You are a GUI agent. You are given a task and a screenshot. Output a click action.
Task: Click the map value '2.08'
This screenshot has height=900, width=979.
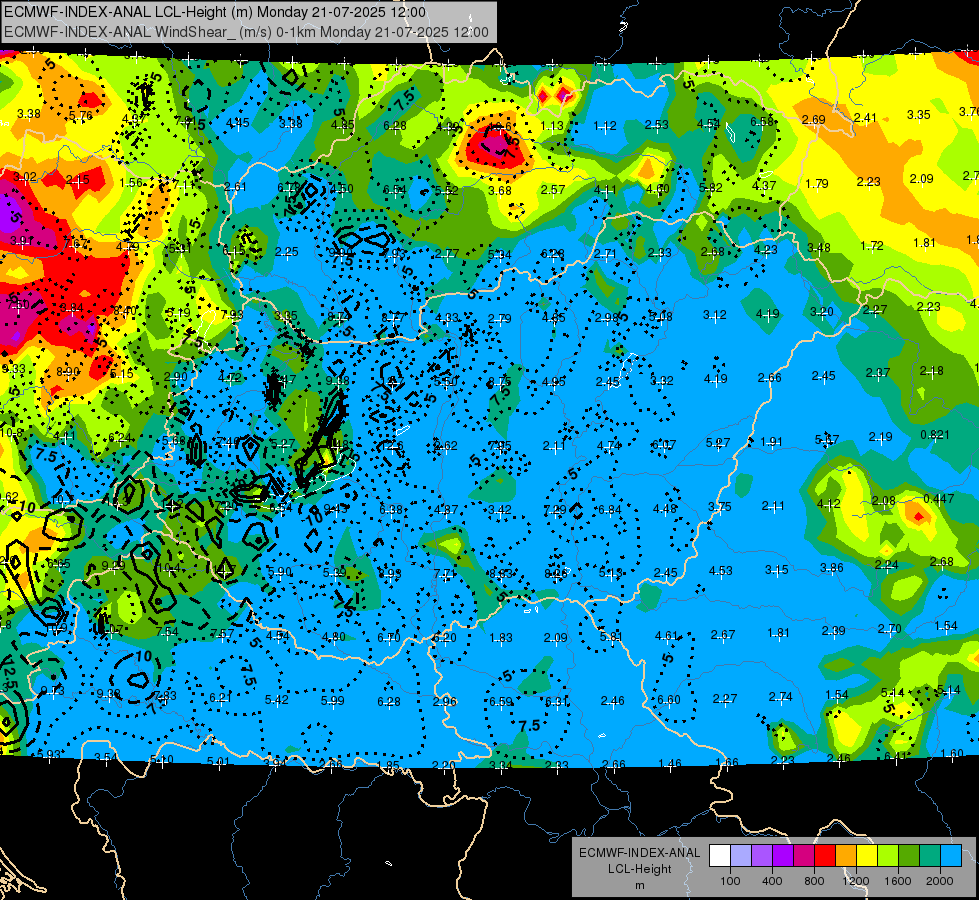(883, 501)
